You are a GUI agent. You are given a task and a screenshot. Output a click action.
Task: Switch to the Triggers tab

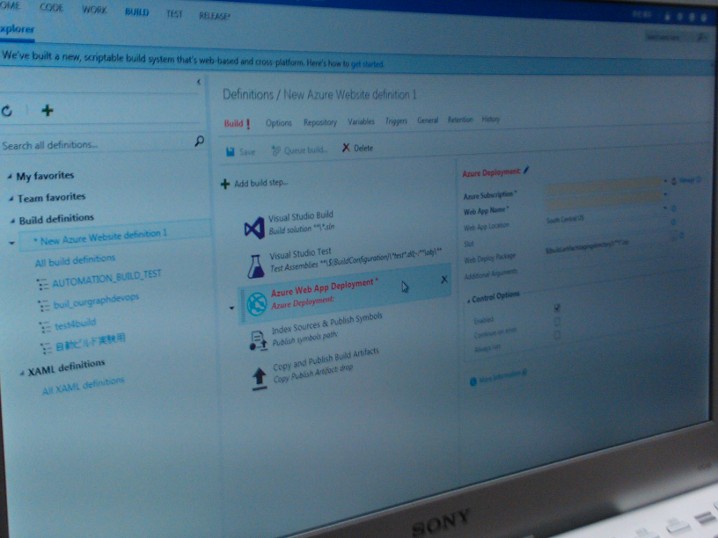(x=396, y=121)
